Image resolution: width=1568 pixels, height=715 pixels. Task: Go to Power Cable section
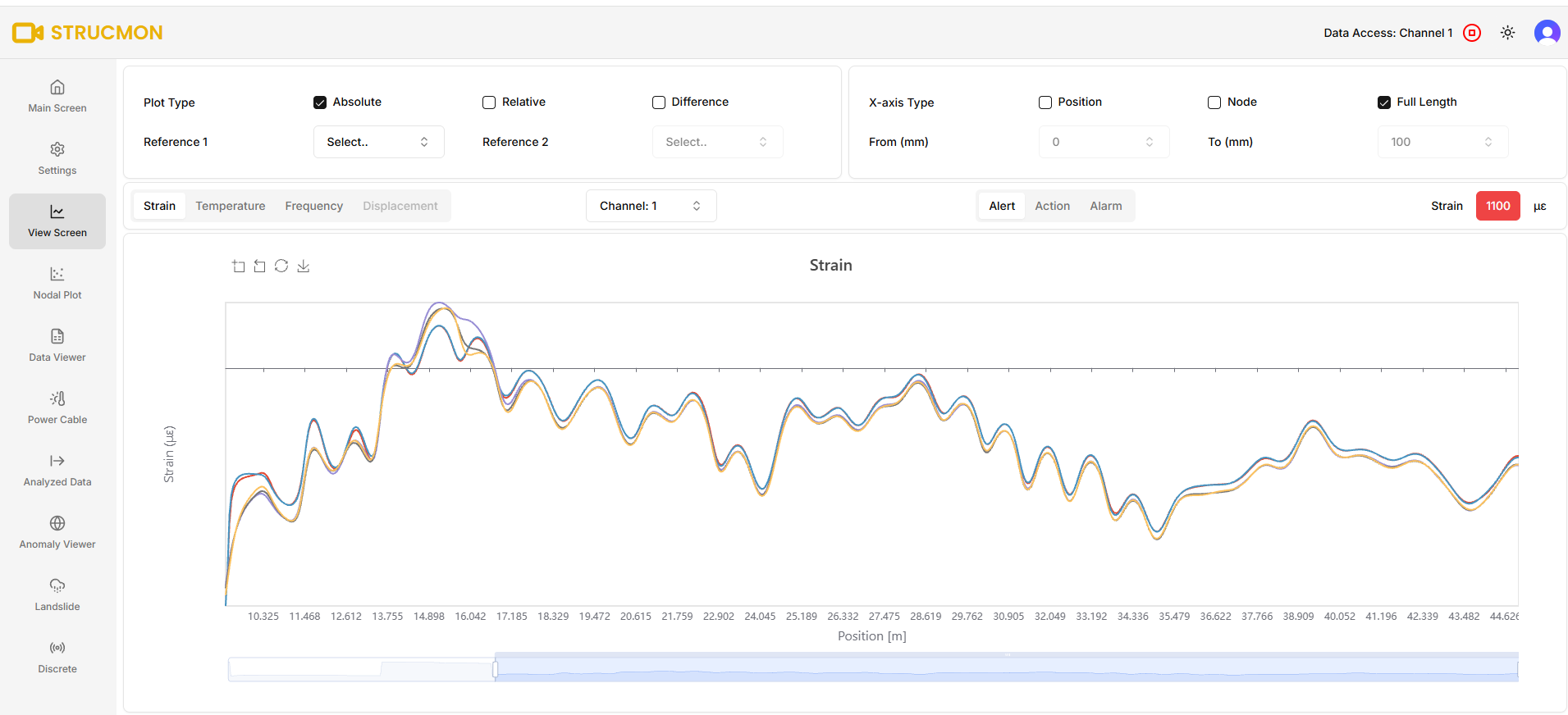[57, 408]
